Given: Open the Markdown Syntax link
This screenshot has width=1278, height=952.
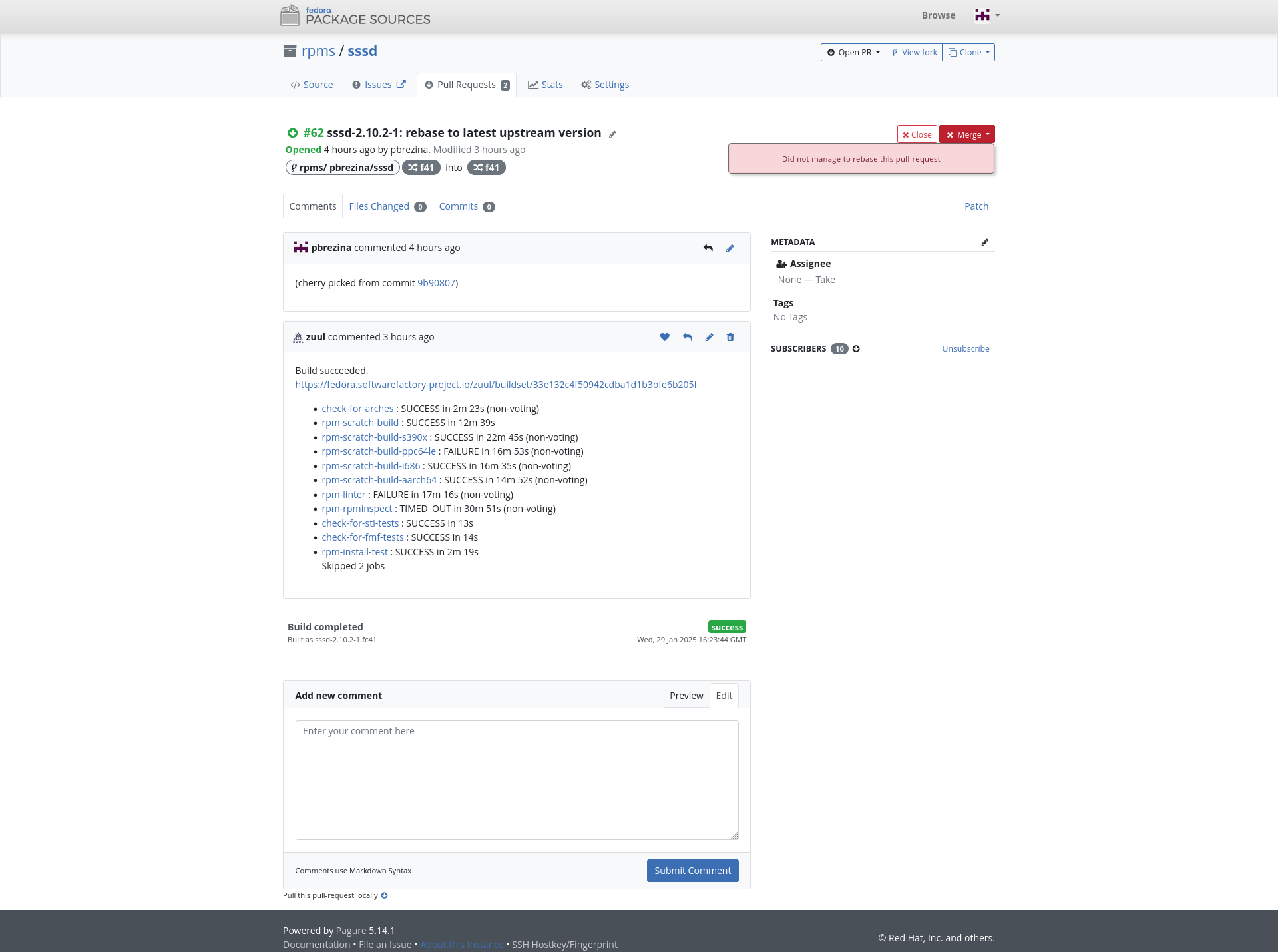Looking at the screenshot, I should [380, 871].
